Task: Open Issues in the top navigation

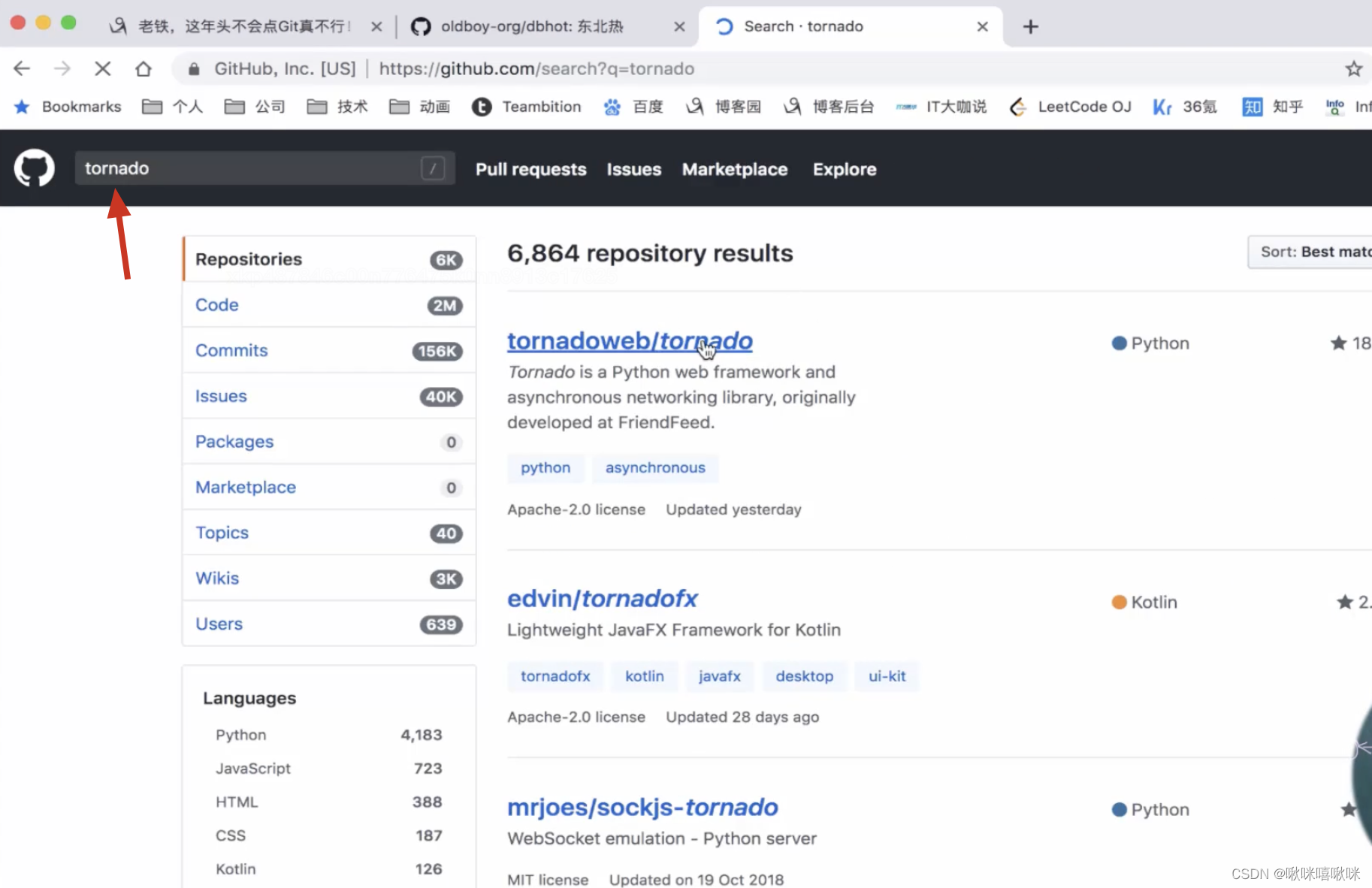Action: 634,169
